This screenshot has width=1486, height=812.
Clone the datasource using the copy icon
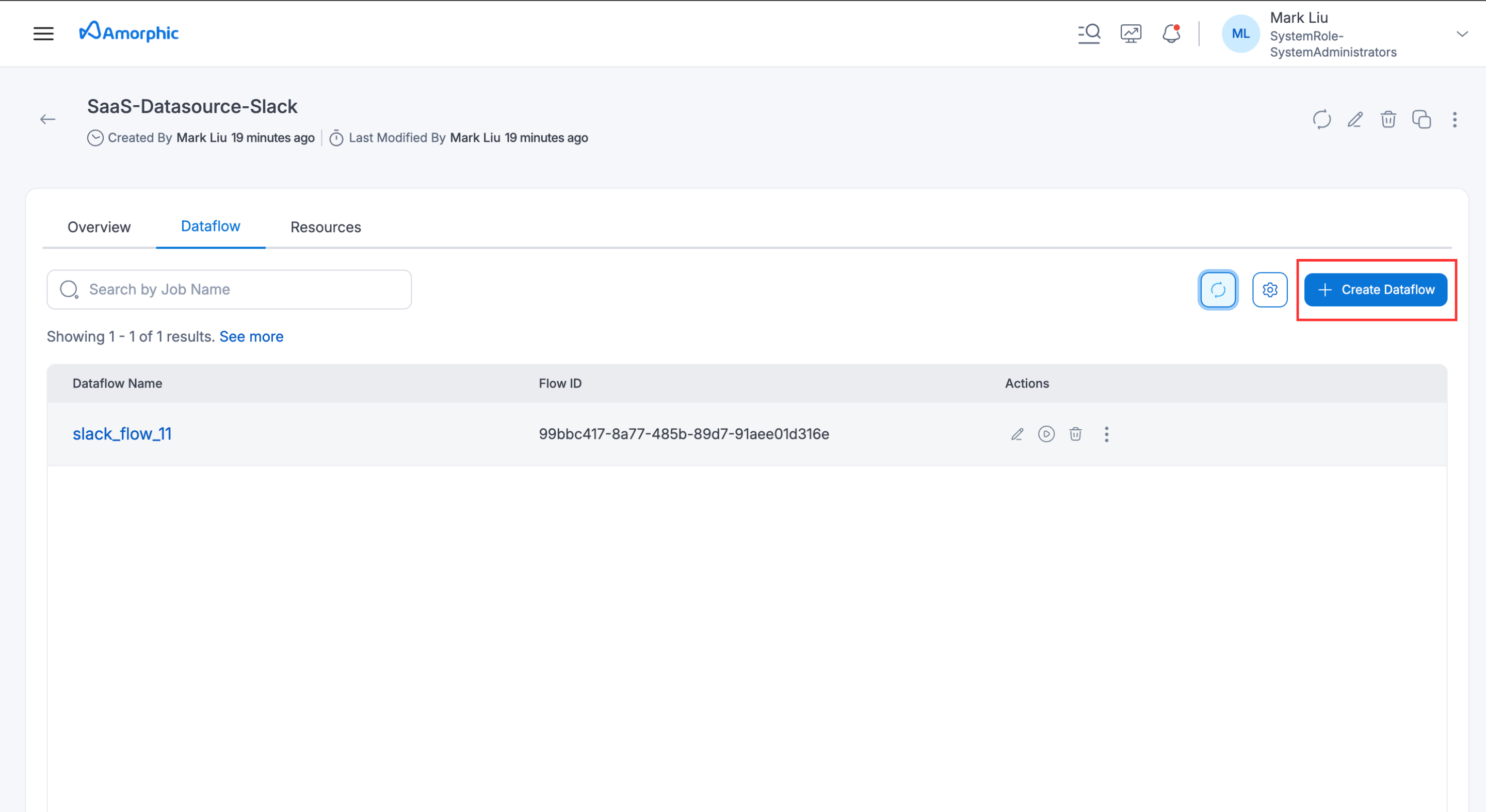[x=1422, y=119]
